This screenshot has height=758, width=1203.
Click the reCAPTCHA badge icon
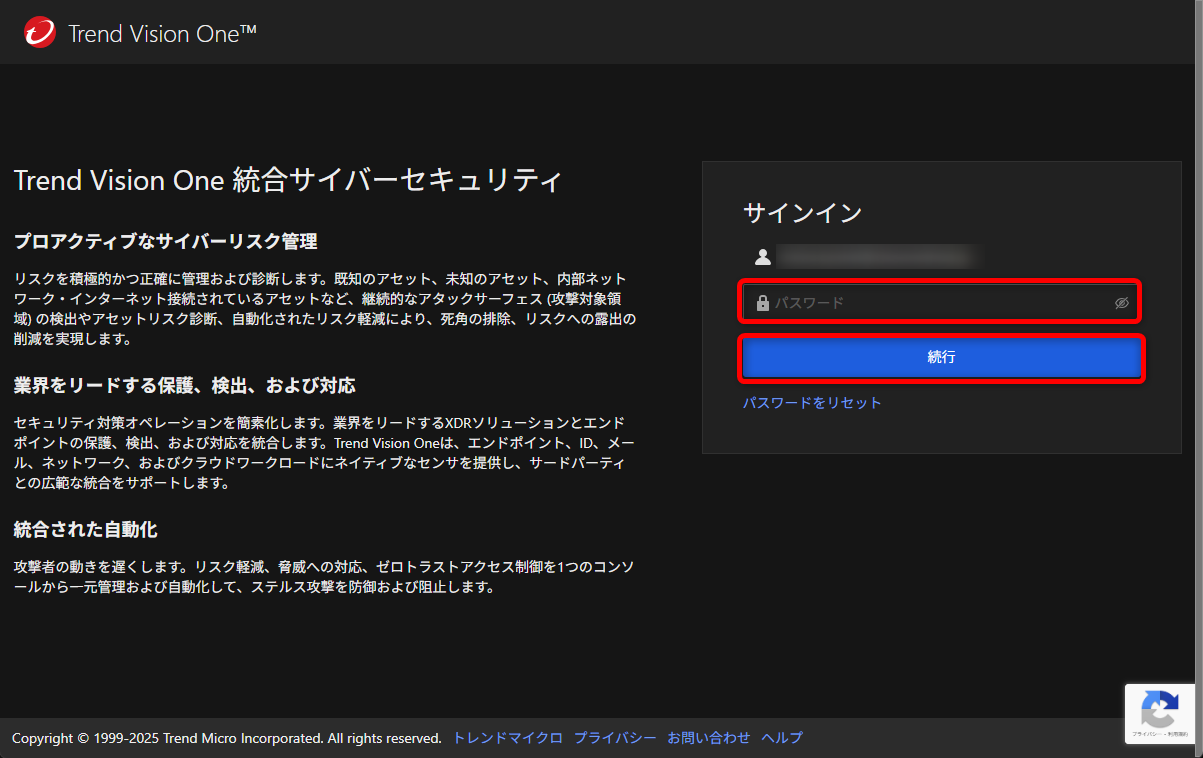(x=1160, y=708)
